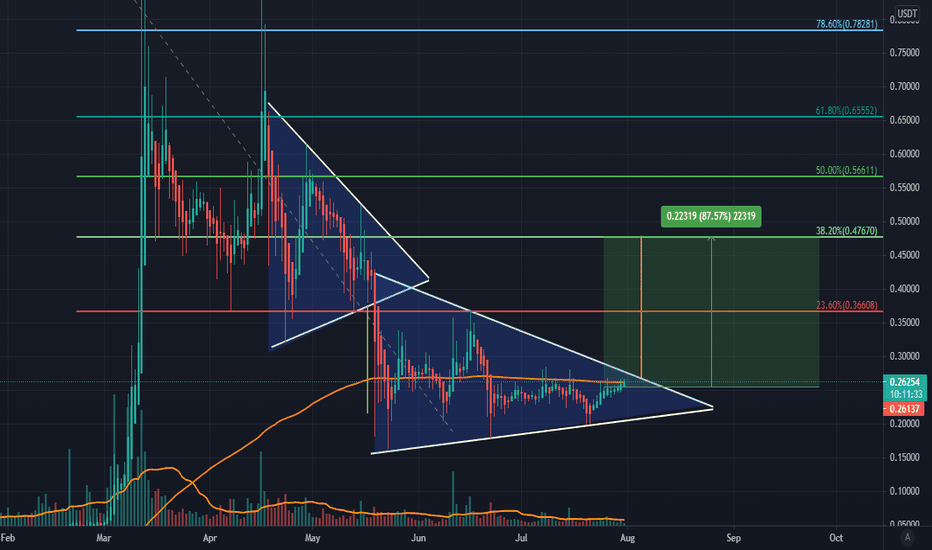Image resolution: width=932 pixels, height=550 pixels.
Task: Click the Jul label on time axis
Action: coord(521,538)
